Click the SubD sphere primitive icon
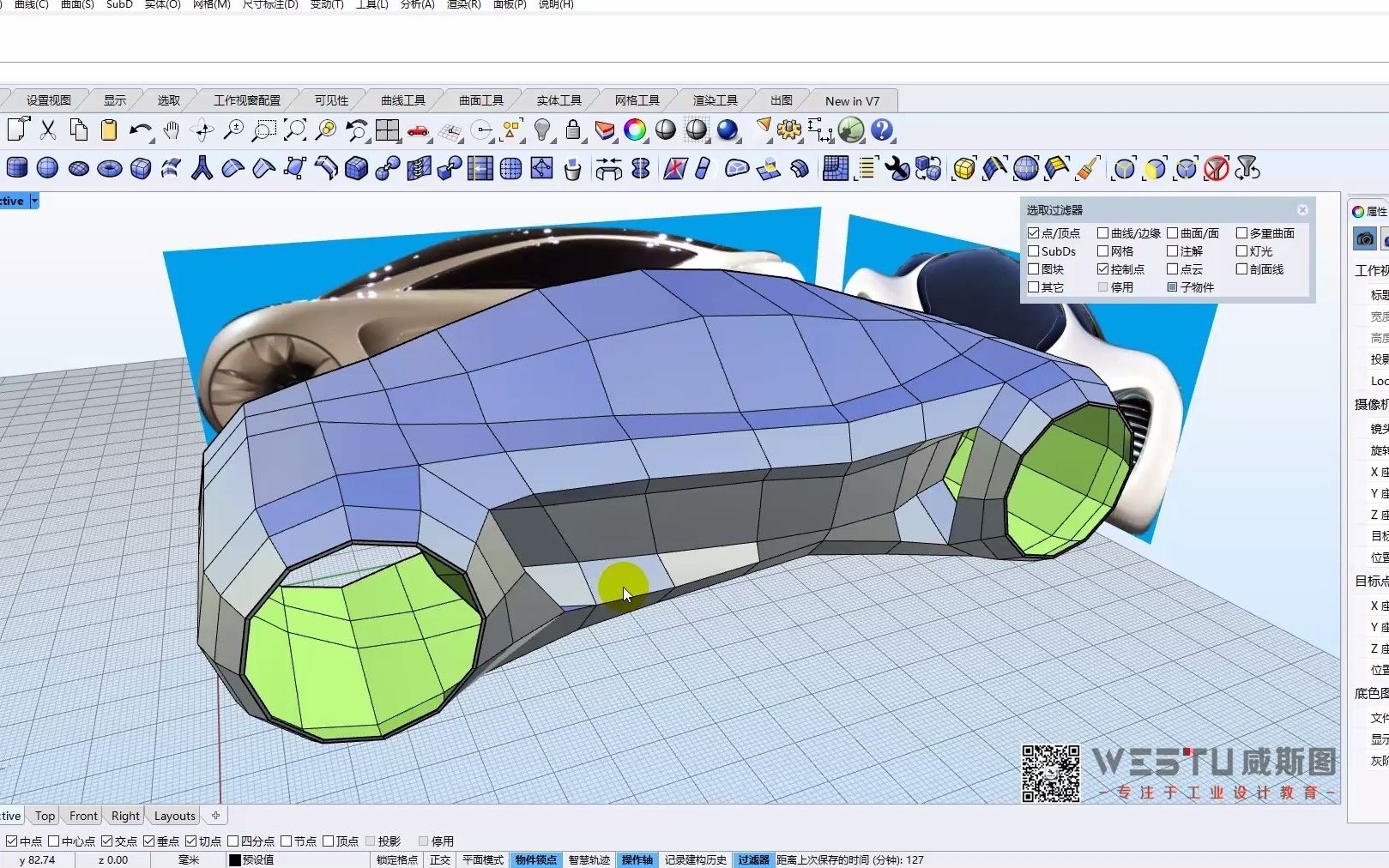 (48, 169)
